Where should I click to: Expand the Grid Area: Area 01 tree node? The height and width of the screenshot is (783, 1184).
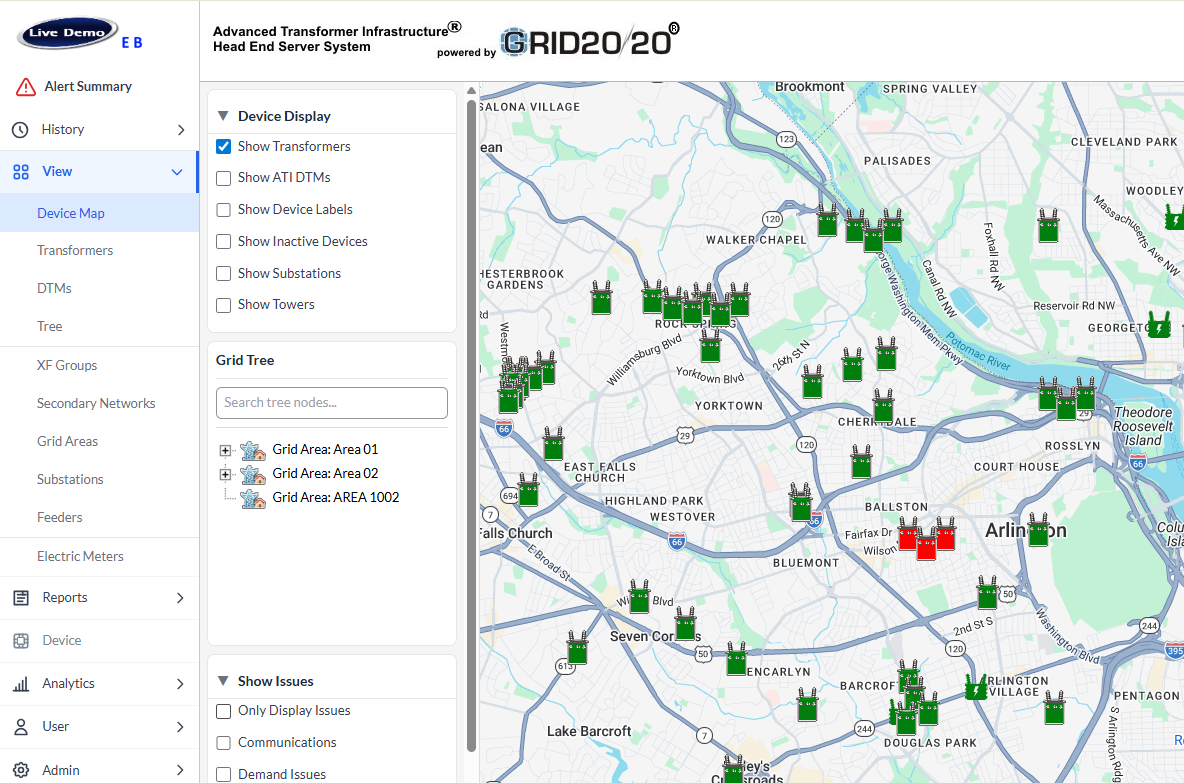[225, 450]
